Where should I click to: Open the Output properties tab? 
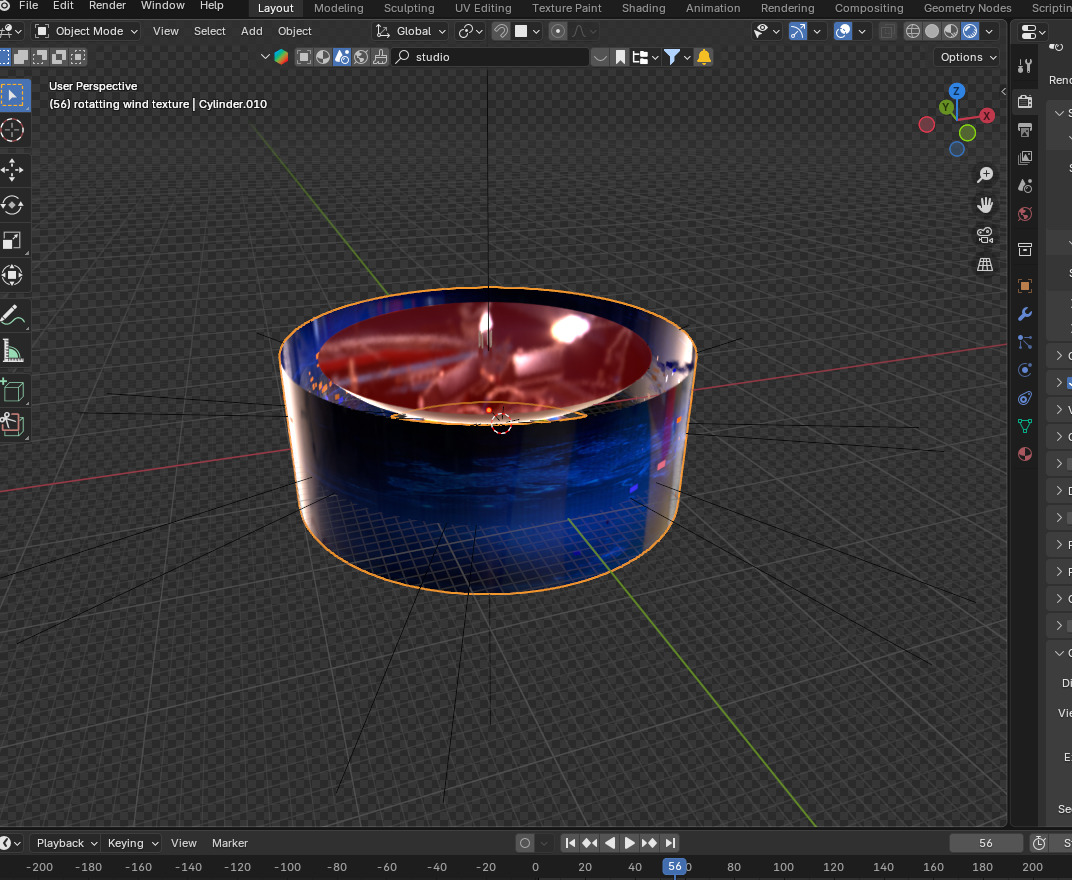pos(1025,129)
